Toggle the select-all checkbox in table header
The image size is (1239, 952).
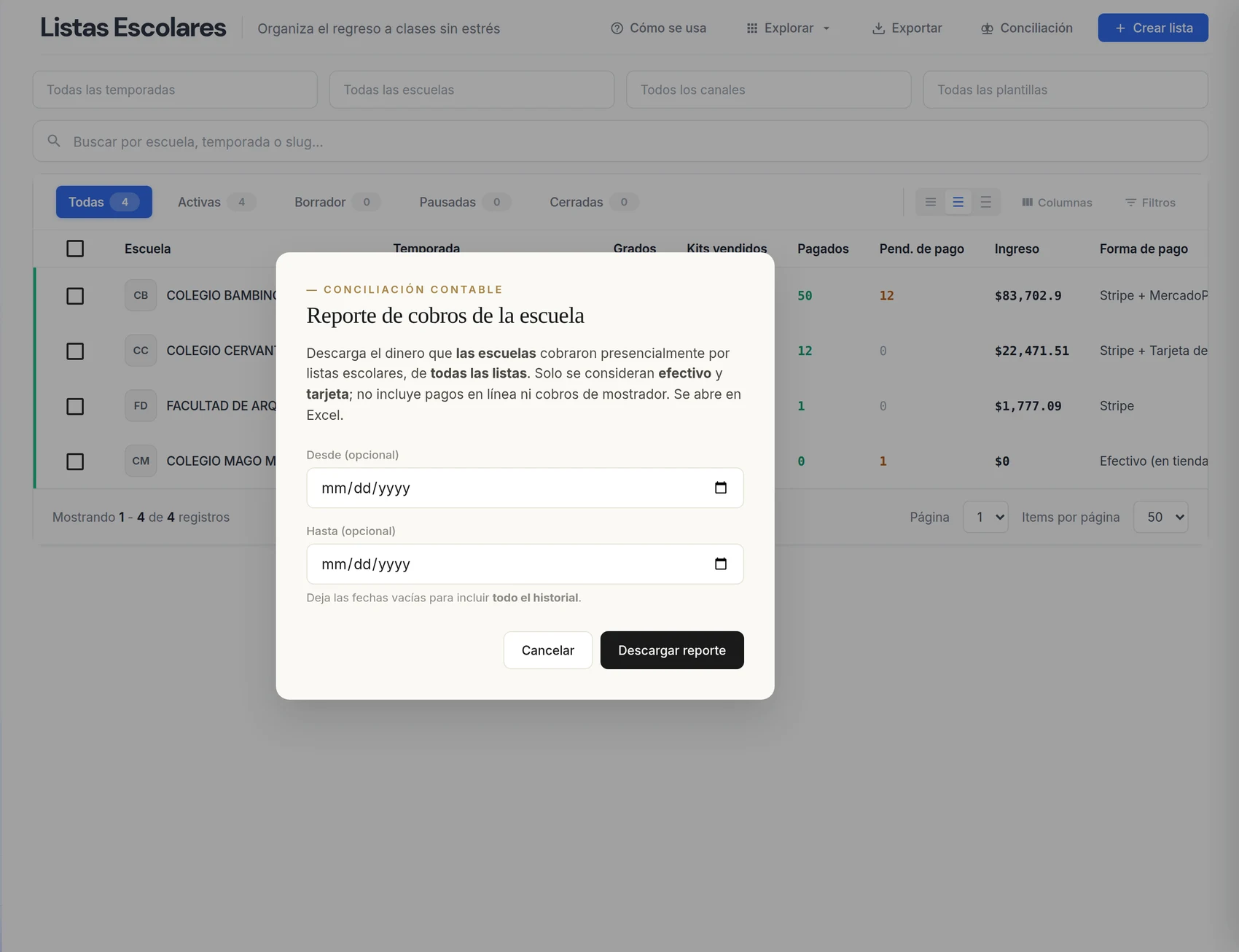(x=75, y=249)
